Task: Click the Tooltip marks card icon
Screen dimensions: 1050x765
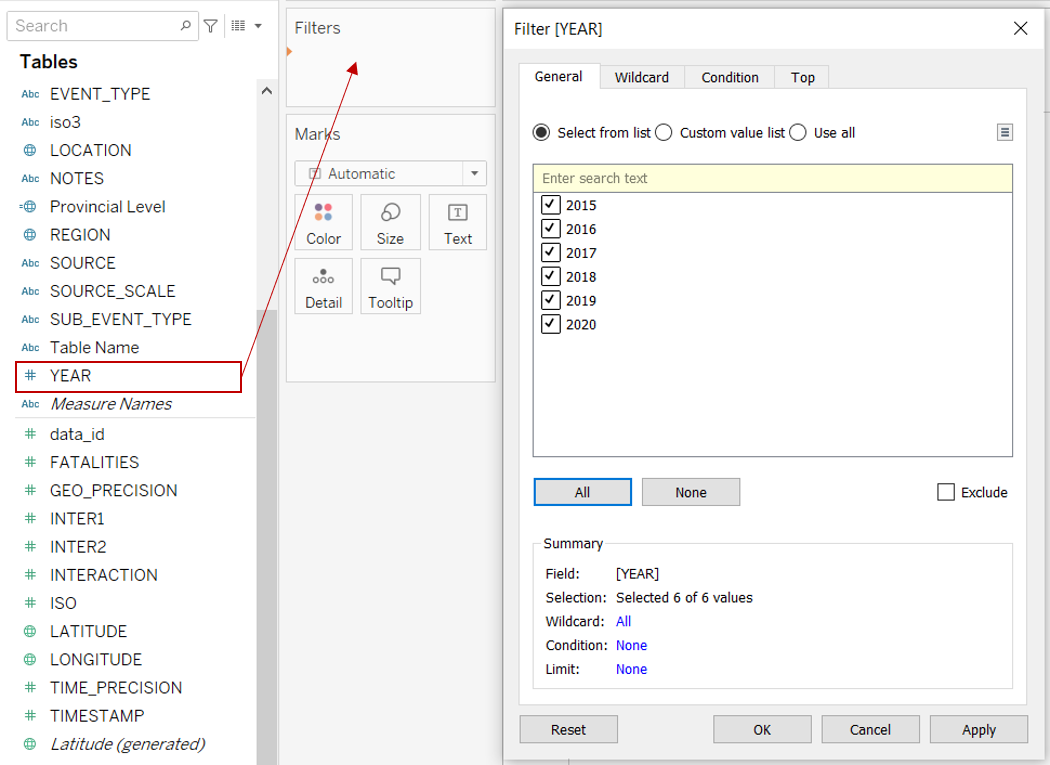Action: pos(390,277)
